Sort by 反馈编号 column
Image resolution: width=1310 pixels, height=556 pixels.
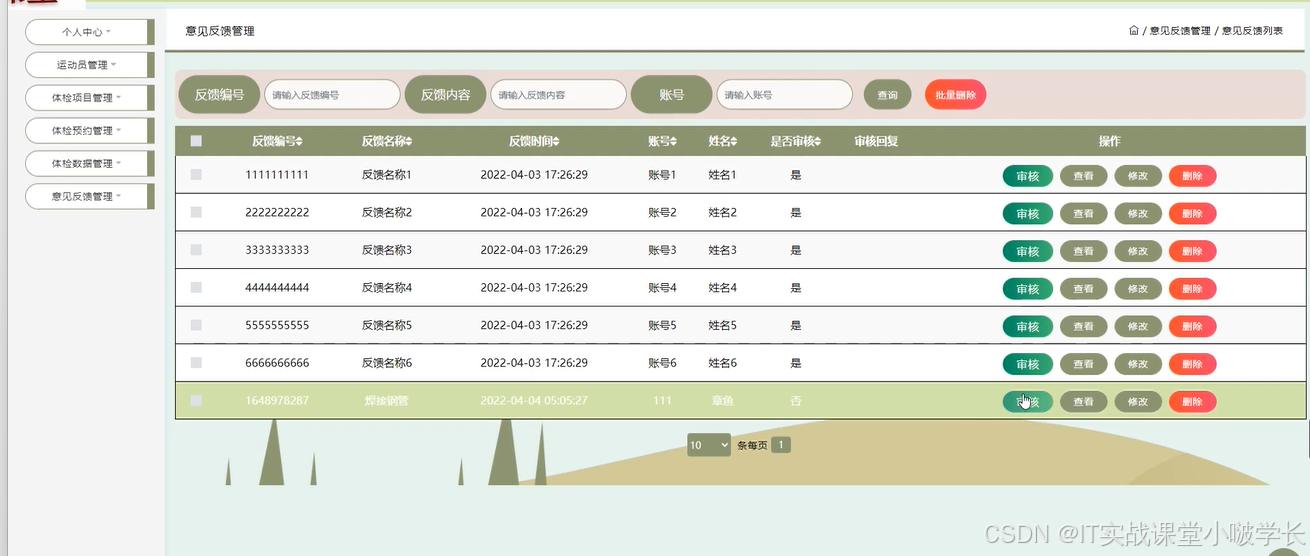click(x=277, y=141)
